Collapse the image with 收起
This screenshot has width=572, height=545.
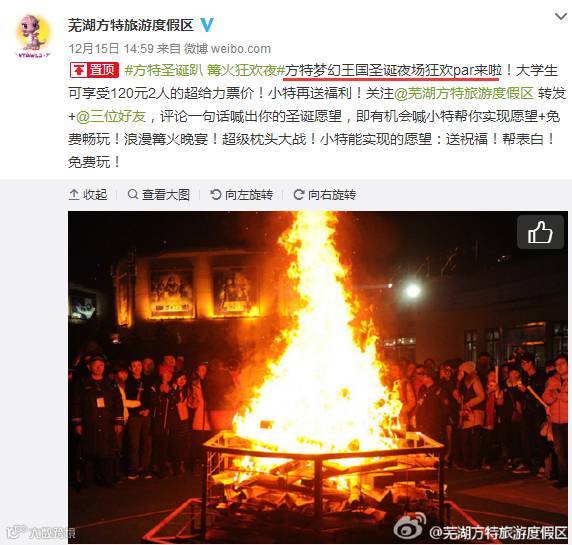tap(88, 195)
